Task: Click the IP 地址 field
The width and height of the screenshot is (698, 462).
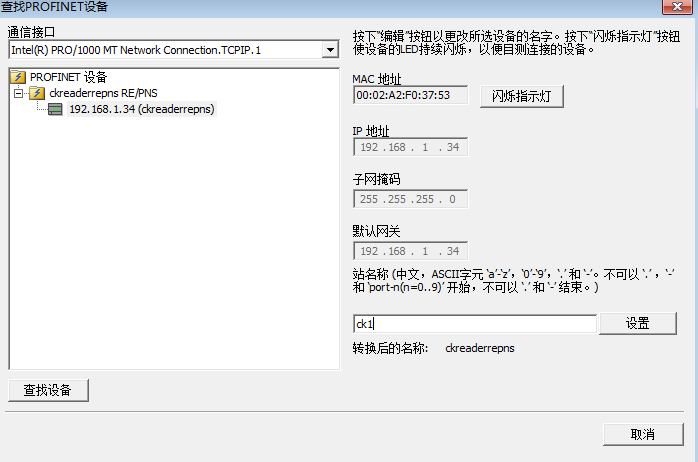Action: click(410, 147)
